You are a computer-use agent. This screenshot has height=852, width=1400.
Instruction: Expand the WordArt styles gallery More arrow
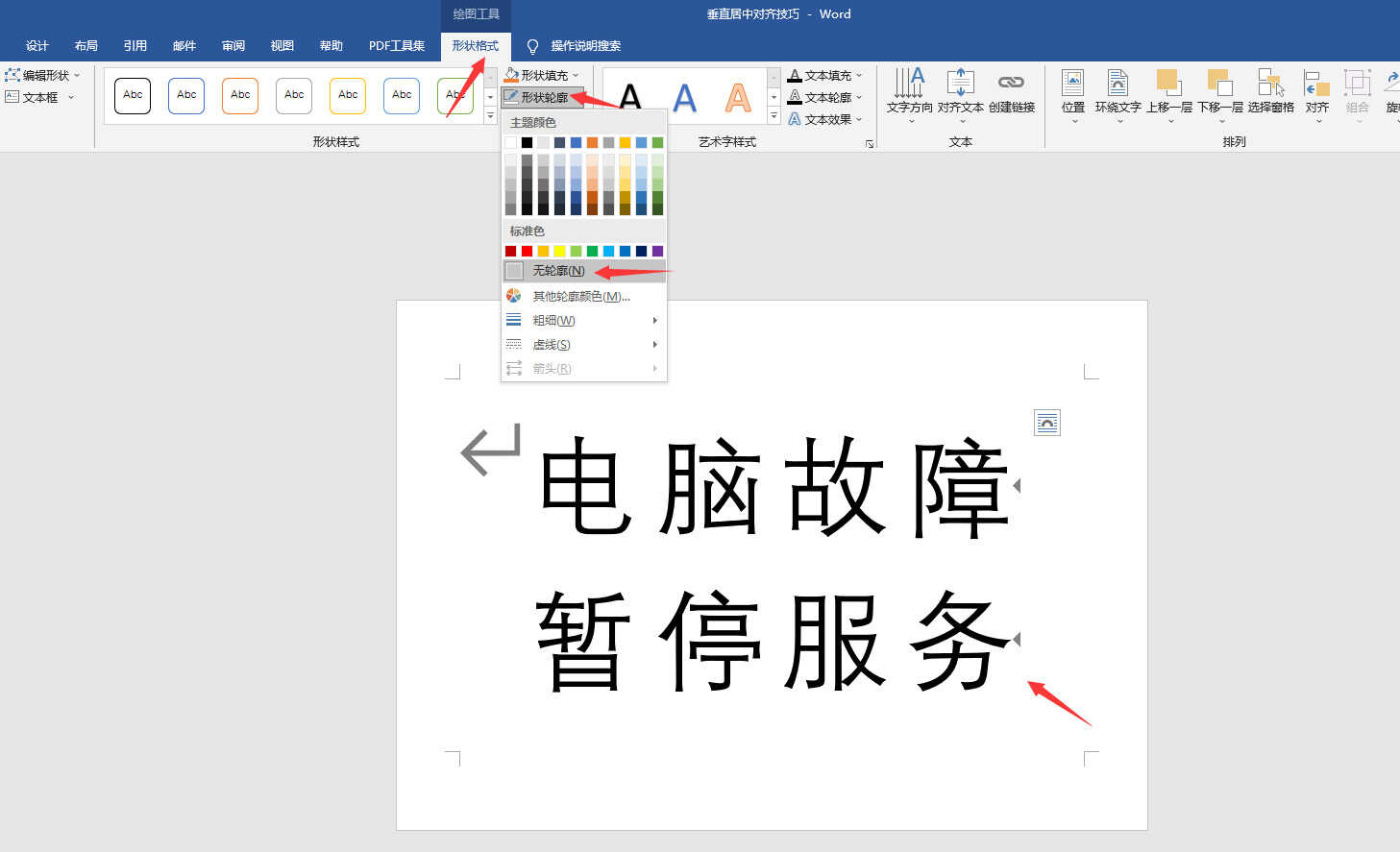(774, 116)
